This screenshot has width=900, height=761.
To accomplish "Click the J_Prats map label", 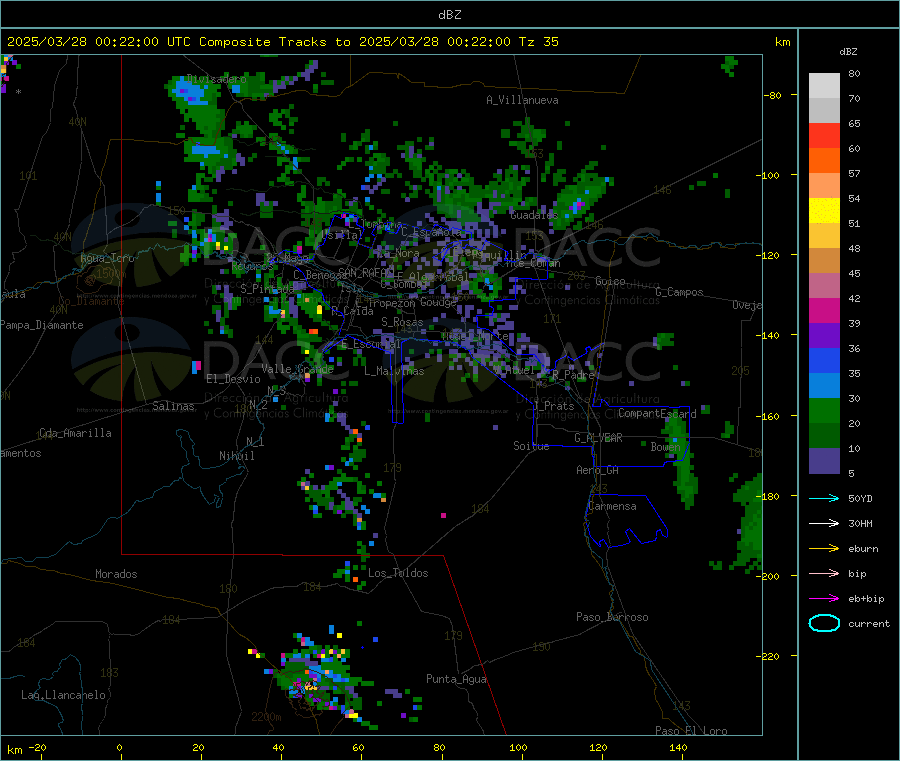I will coord(553,406).
